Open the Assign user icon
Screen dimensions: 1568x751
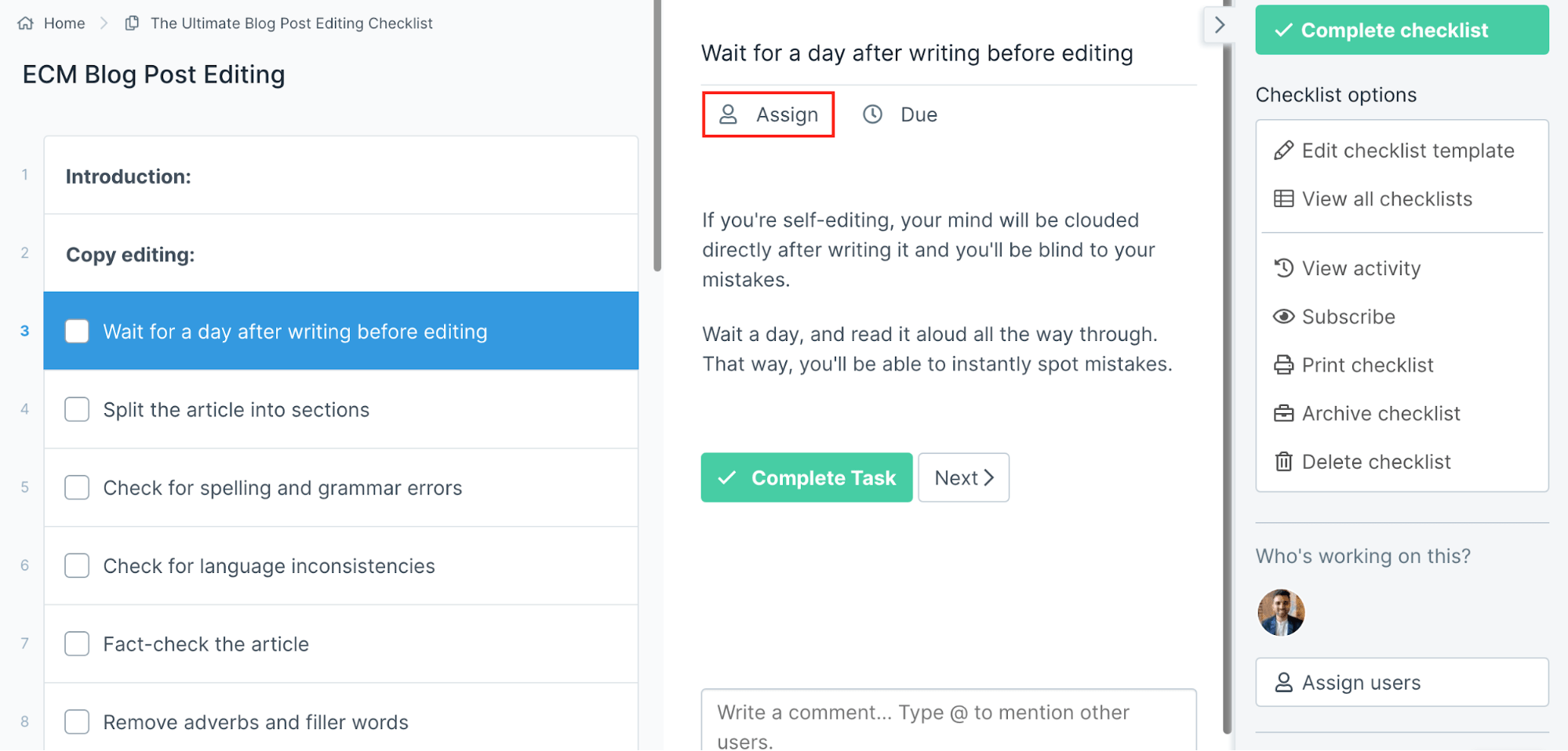click(729, 114)
